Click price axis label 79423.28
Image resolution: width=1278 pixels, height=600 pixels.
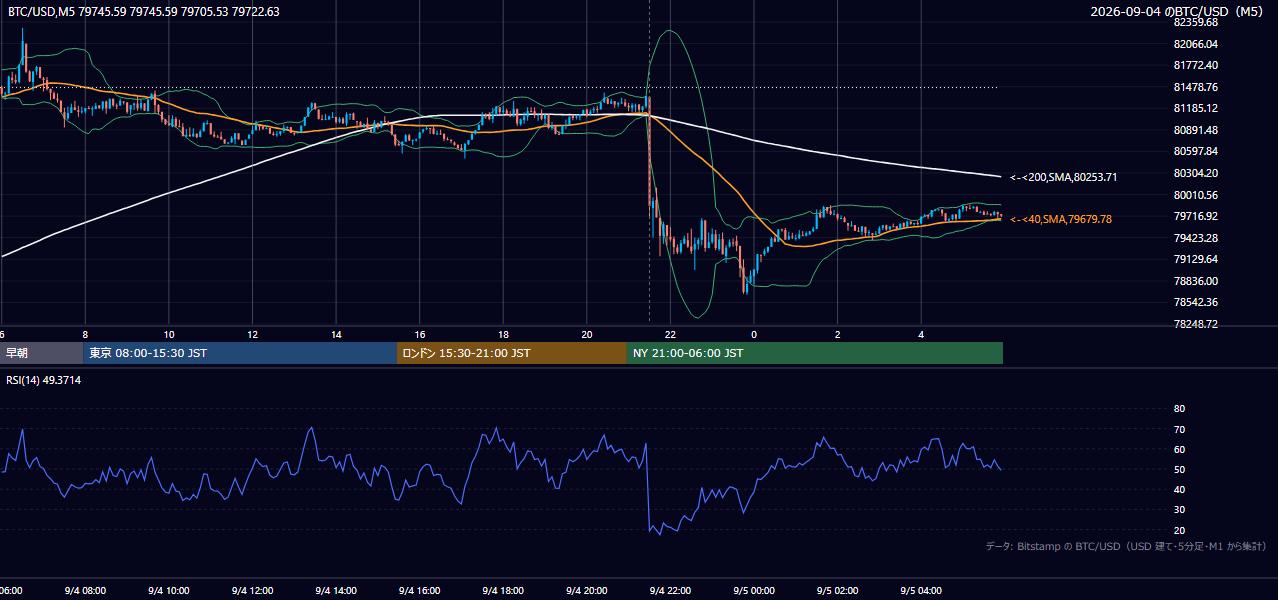[x=1195, y=238]
